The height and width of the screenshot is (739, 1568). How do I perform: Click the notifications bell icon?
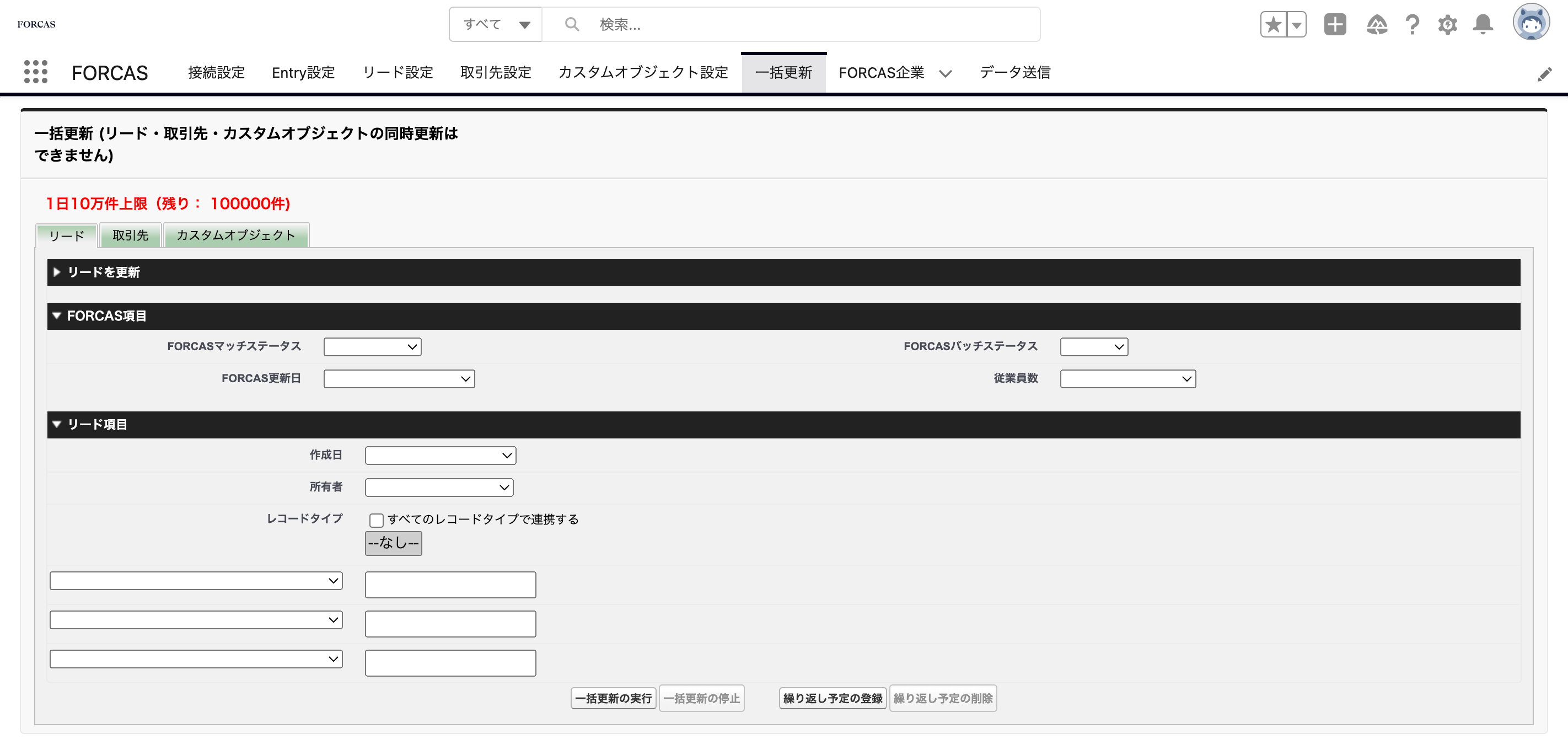pyautogui.click(x=1481, y=24)
